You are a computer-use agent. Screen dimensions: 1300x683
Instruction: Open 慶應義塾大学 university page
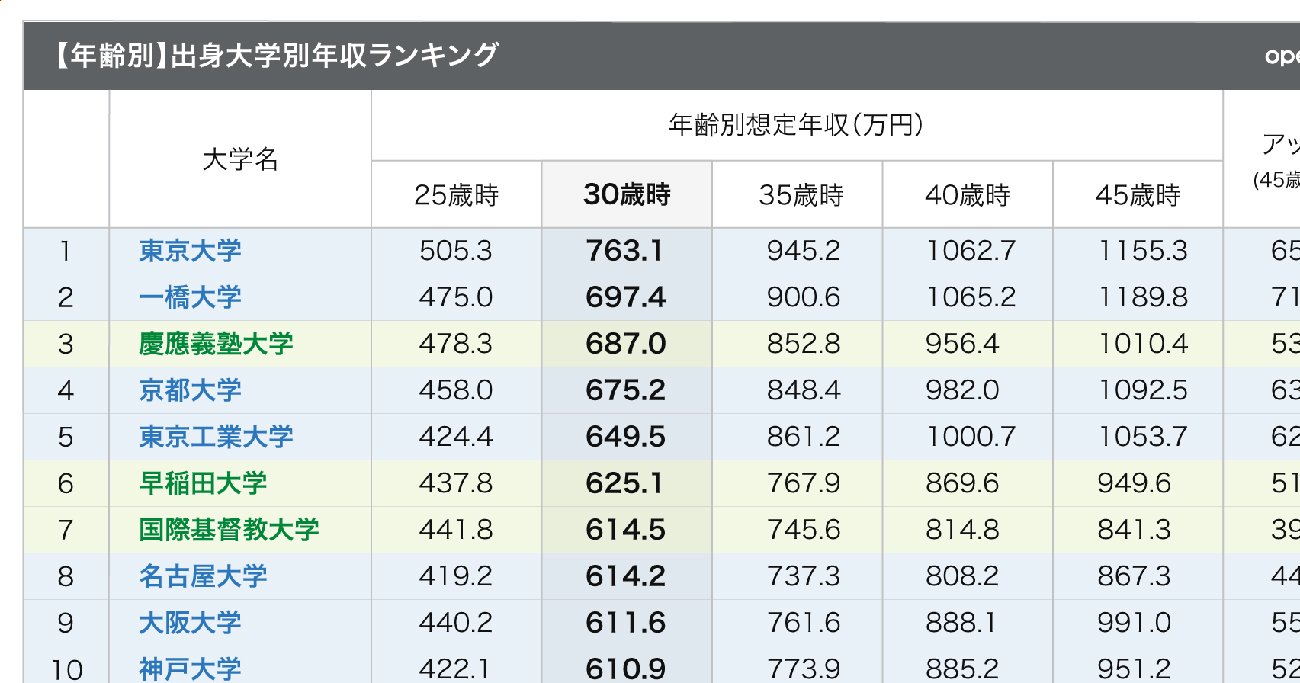pos(216,344)
